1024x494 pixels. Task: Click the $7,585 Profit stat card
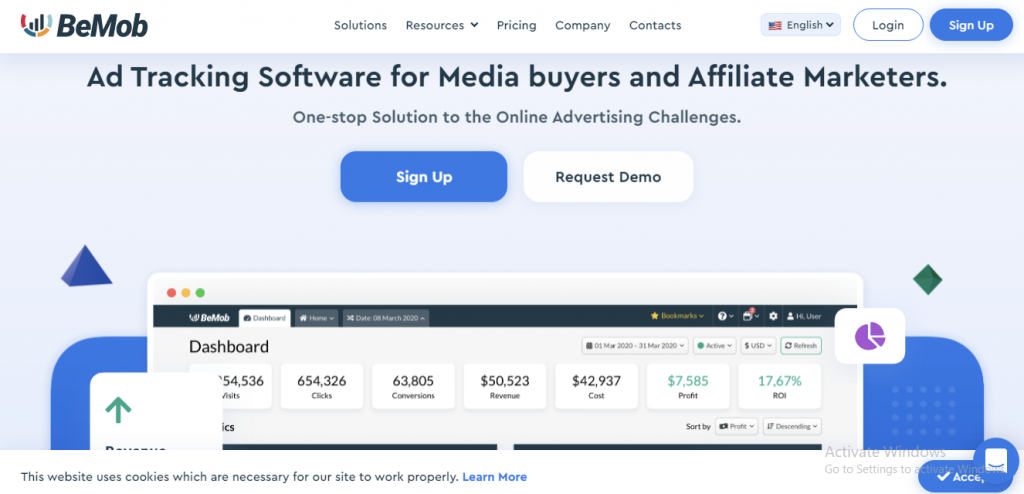click(688, 386)
